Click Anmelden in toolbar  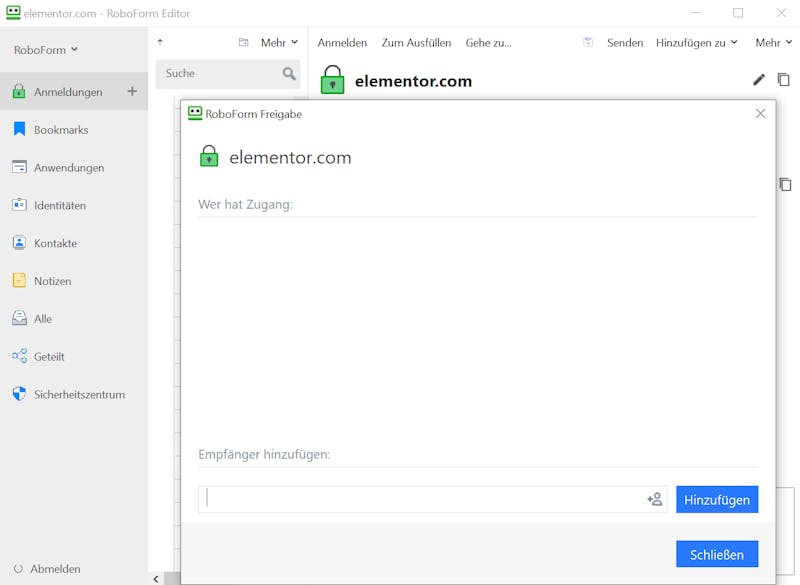tap(342, 43)
